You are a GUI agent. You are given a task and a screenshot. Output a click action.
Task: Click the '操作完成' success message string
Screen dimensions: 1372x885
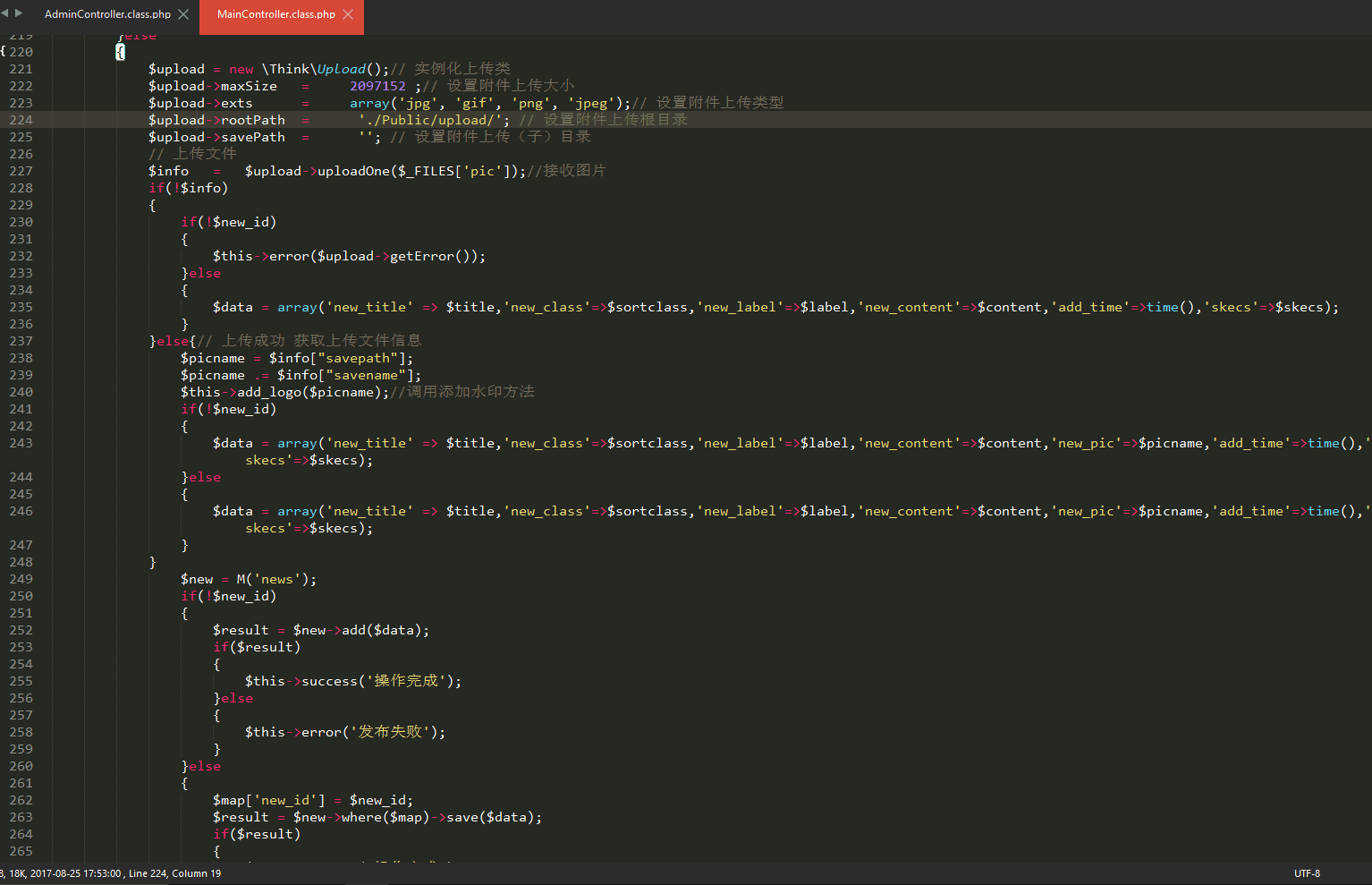coord(406,681)
